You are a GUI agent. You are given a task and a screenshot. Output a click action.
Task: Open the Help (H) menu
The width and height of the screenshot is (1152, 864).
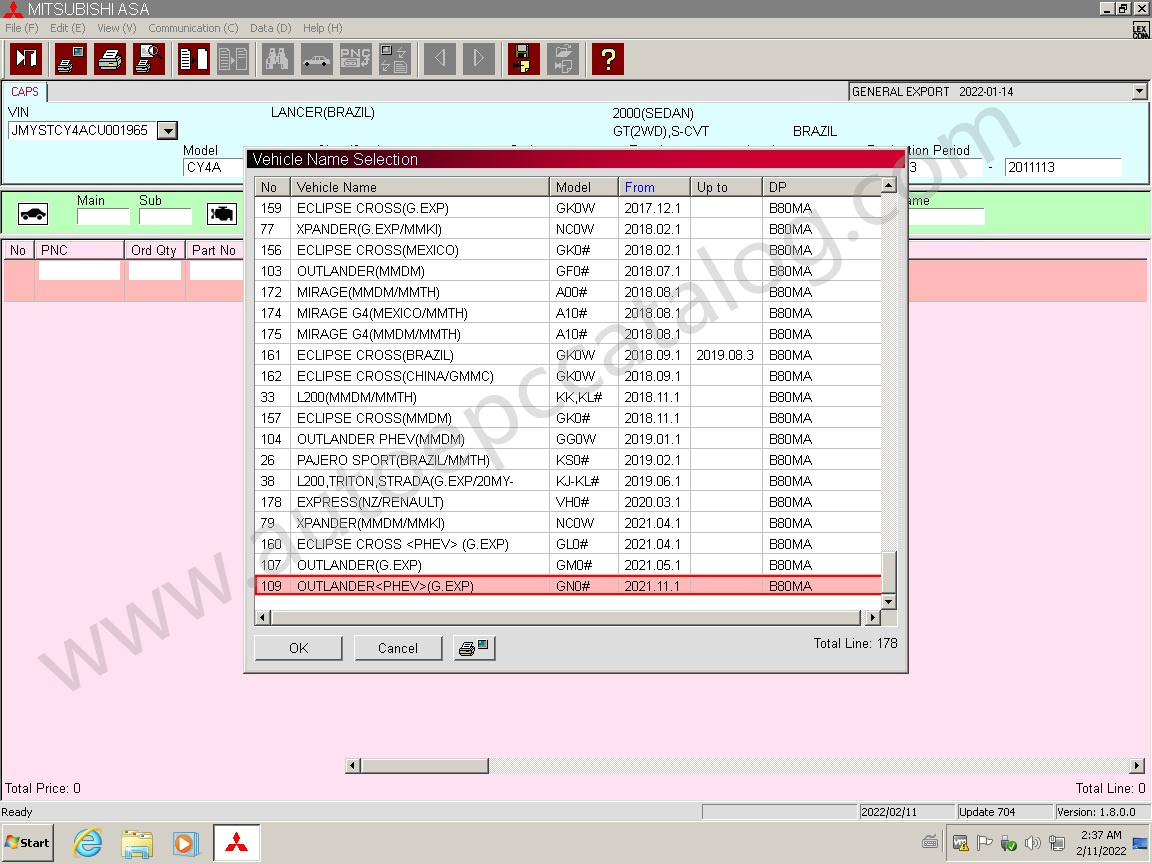[323, 28]
